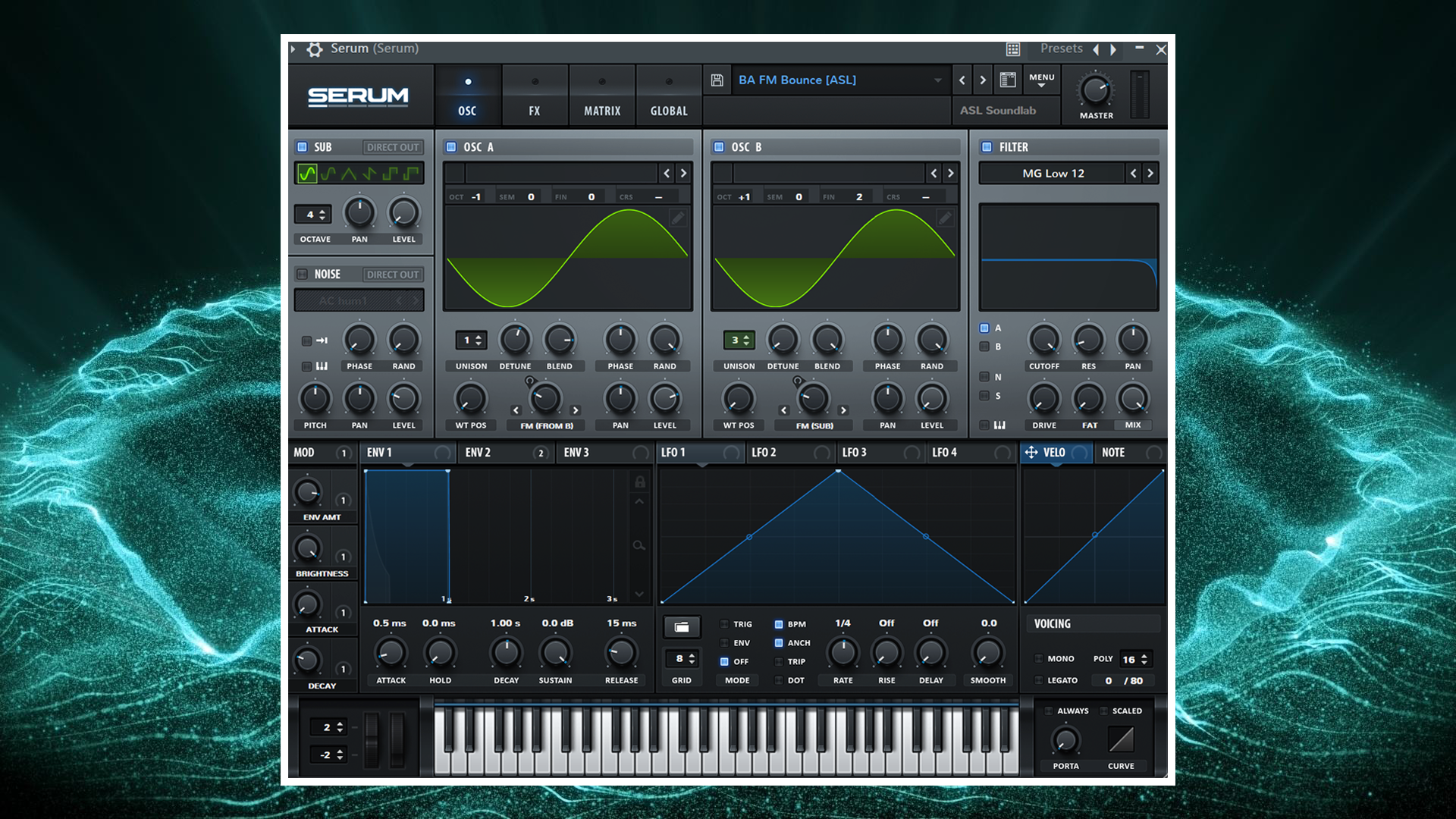The width and height of the screenshot is (1456, 819).
Task: Click OSC B warp mode right arrow
Action: (x=843, y=410)
